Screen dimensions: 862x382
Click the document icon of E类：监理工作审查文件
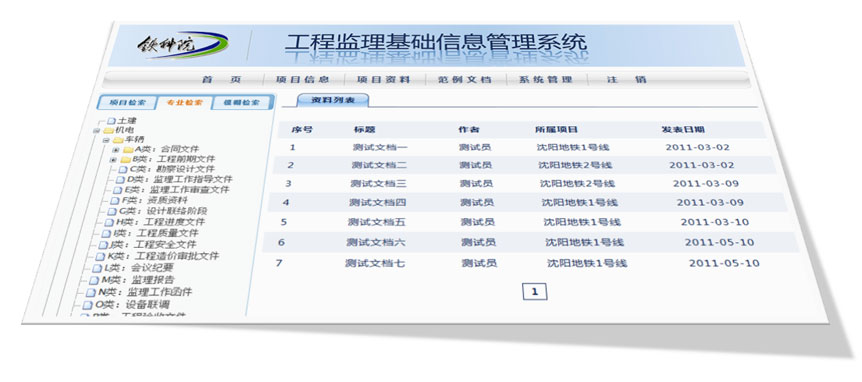pyautogui.click(x=118, y=190)
